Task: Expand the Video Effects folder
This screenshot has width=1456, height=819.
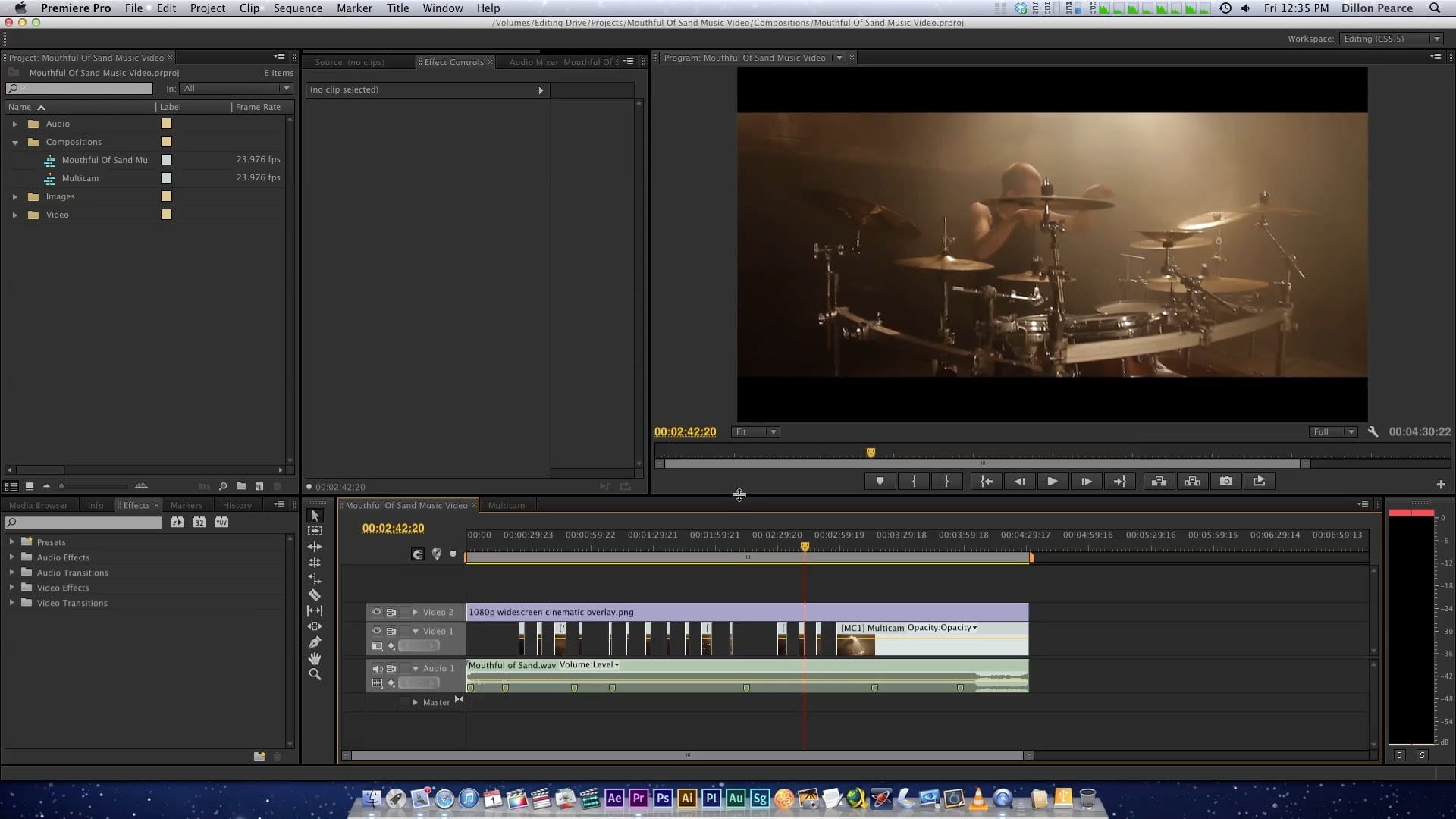Action: click(11, 588)
